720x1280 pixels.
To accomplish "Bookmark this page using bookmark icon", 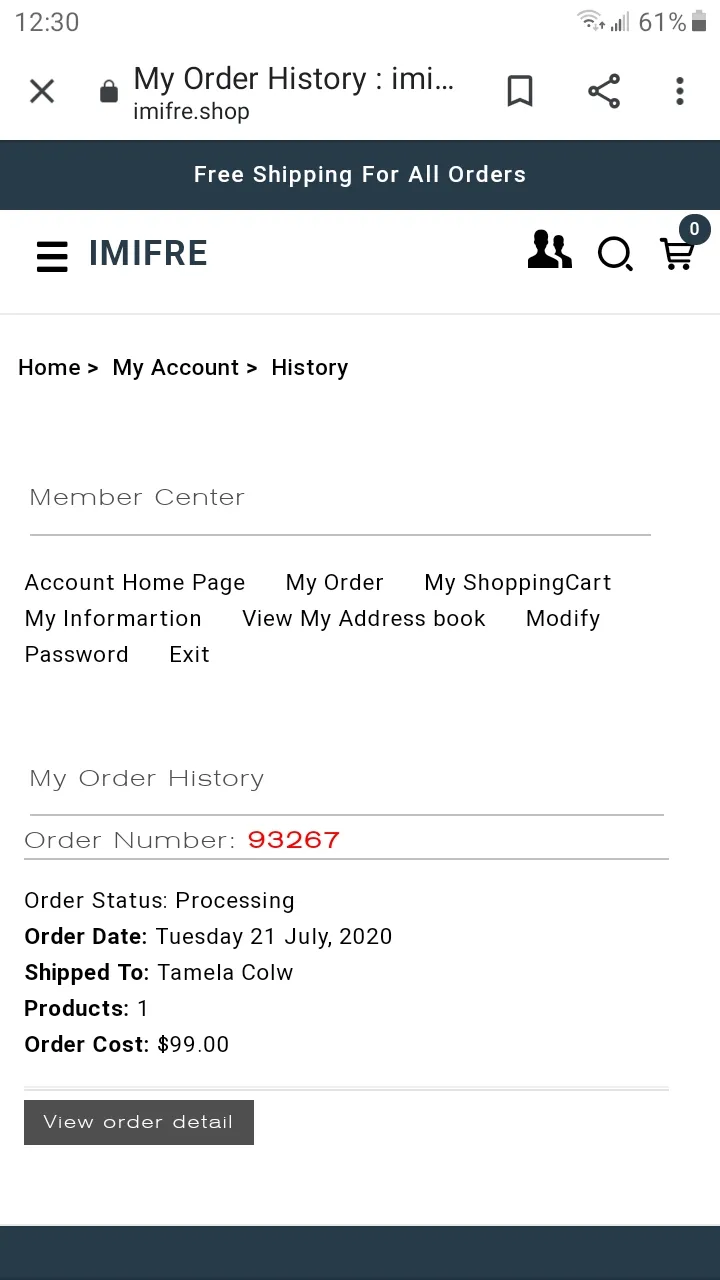I will [x=520, y=92].
